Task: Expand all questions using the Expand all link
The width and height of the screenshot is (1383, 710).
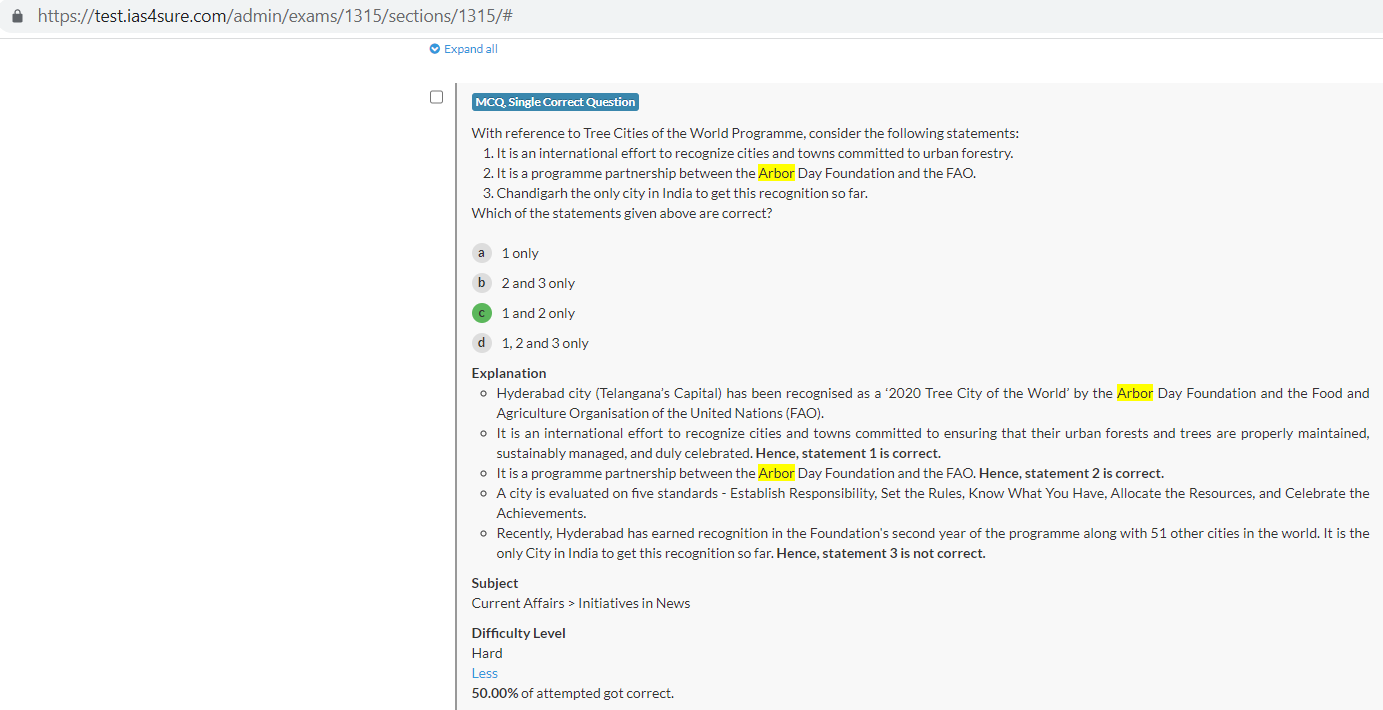Action: (x=470, y=49)
